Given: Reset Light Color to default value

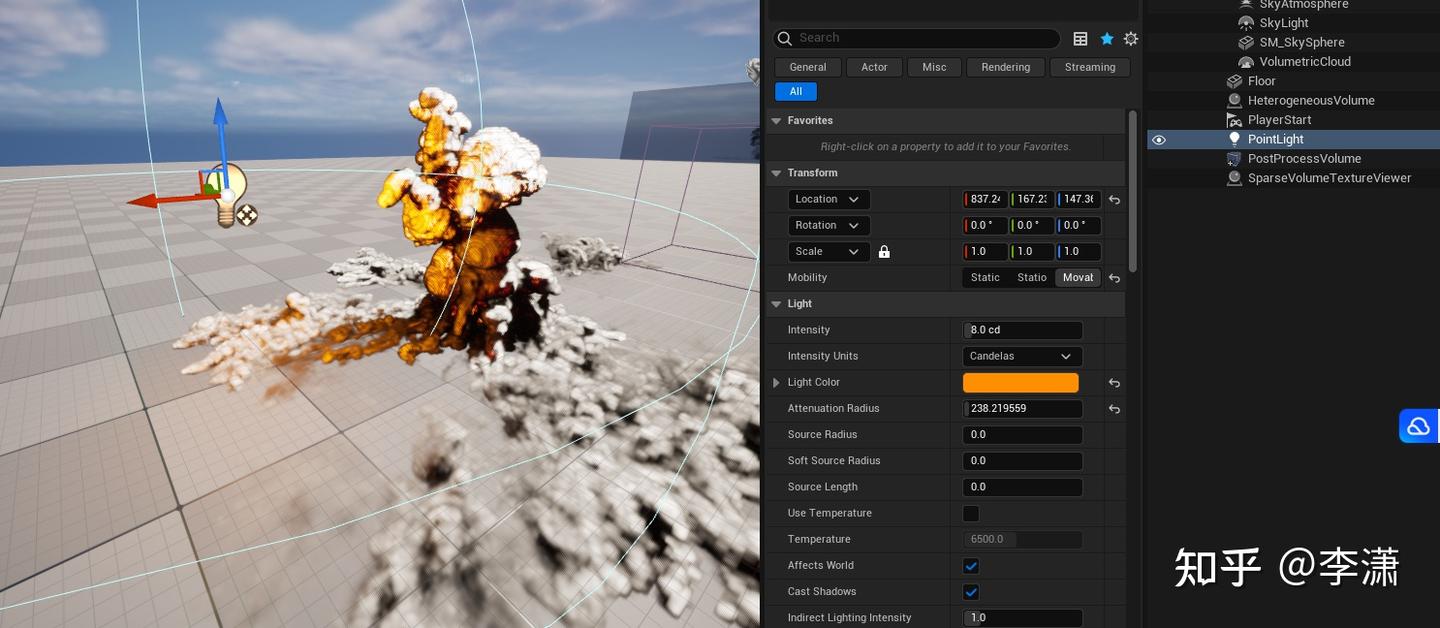Looking at the screenshot, I should (1114, 383).
